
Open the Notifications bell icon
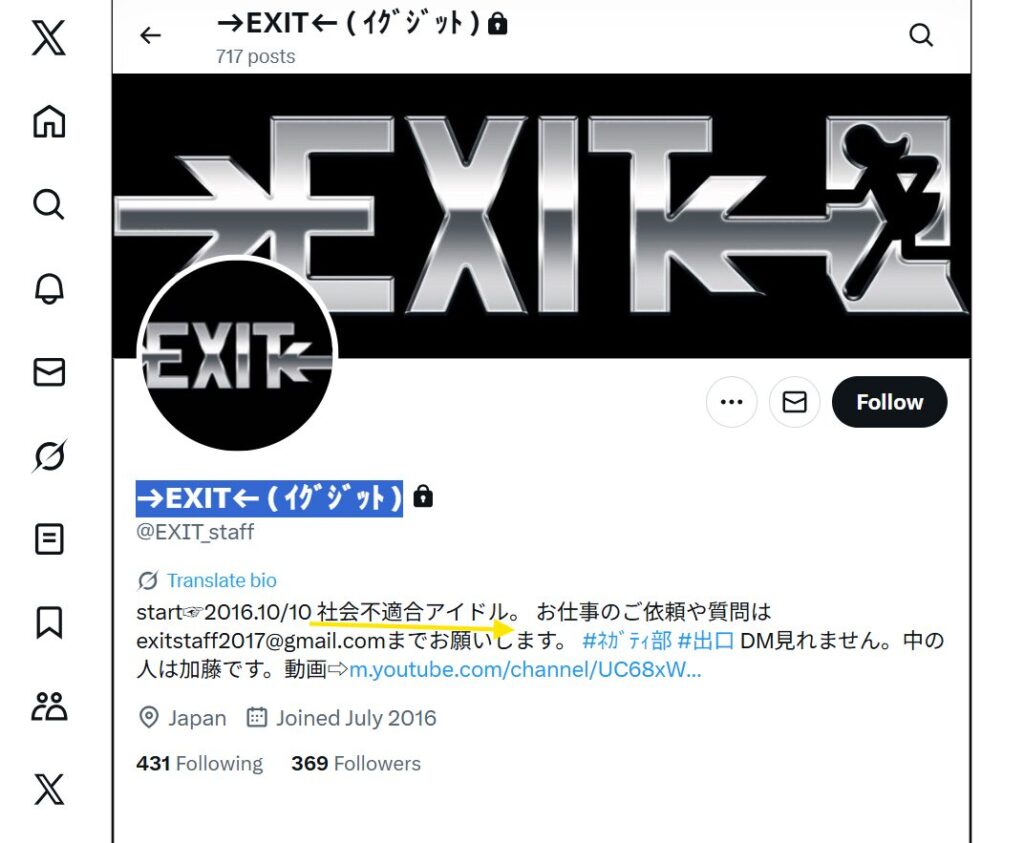click(x=49, y=288)
